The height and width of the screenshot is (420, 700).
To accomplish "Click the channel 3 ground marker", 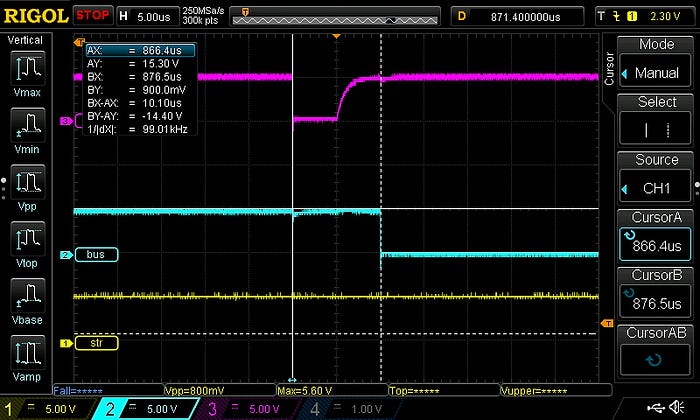I will click(x=66, y=121).
